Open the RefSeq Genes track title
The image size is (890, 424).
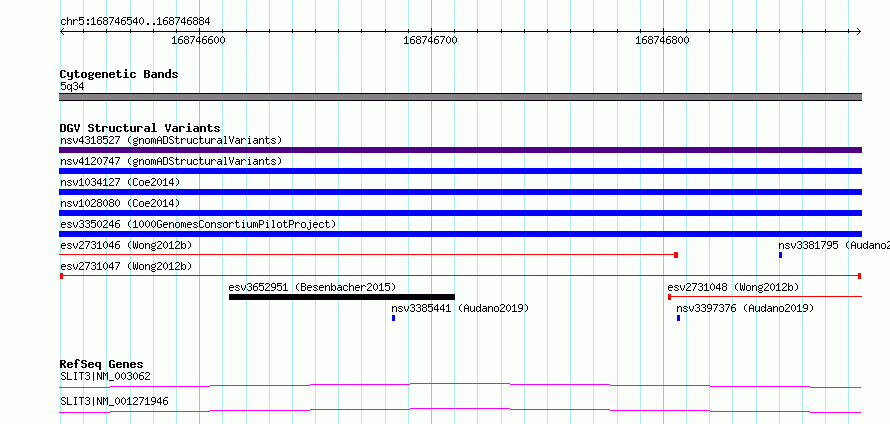click(102, 364)
